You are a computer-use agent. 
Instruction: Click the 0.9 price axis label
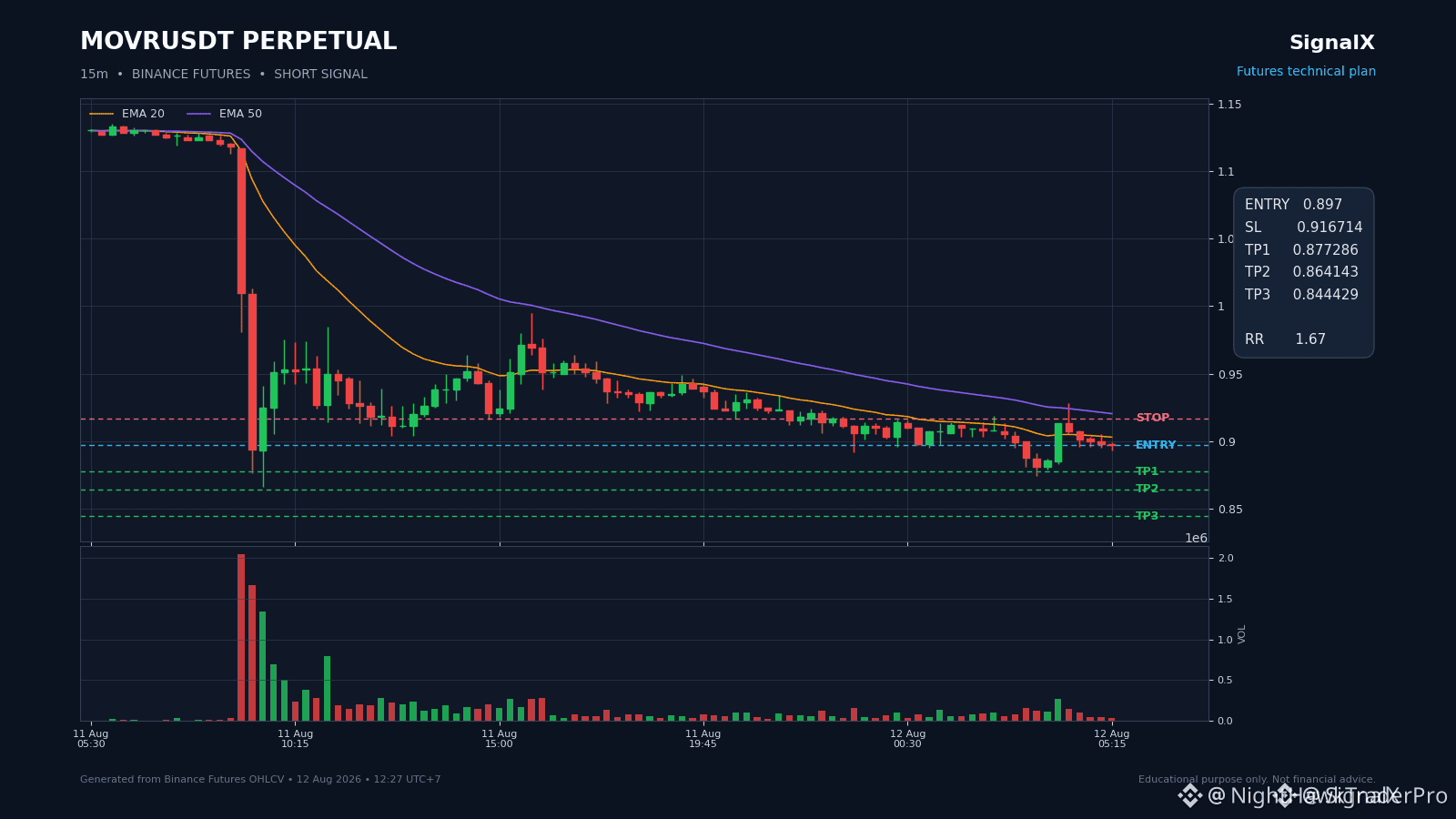(x=1226, y=442)
